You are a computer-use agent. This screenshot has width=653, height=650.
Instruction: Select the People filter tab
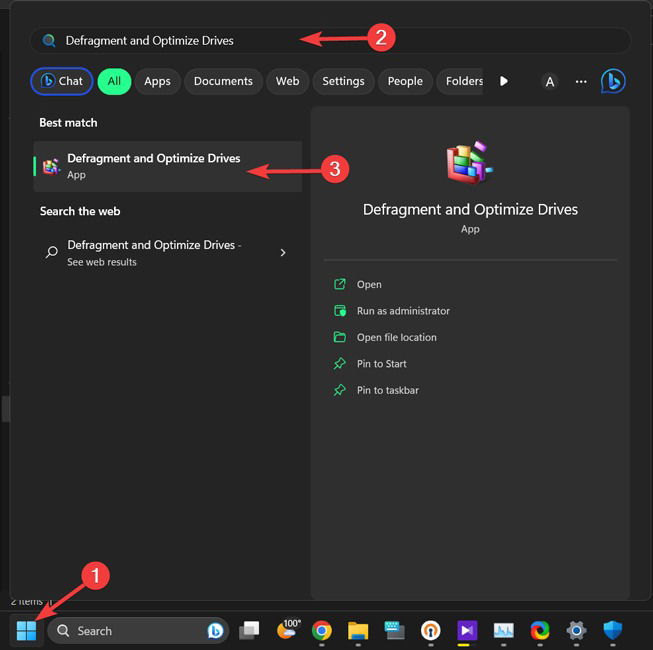[x=405, y=81]
